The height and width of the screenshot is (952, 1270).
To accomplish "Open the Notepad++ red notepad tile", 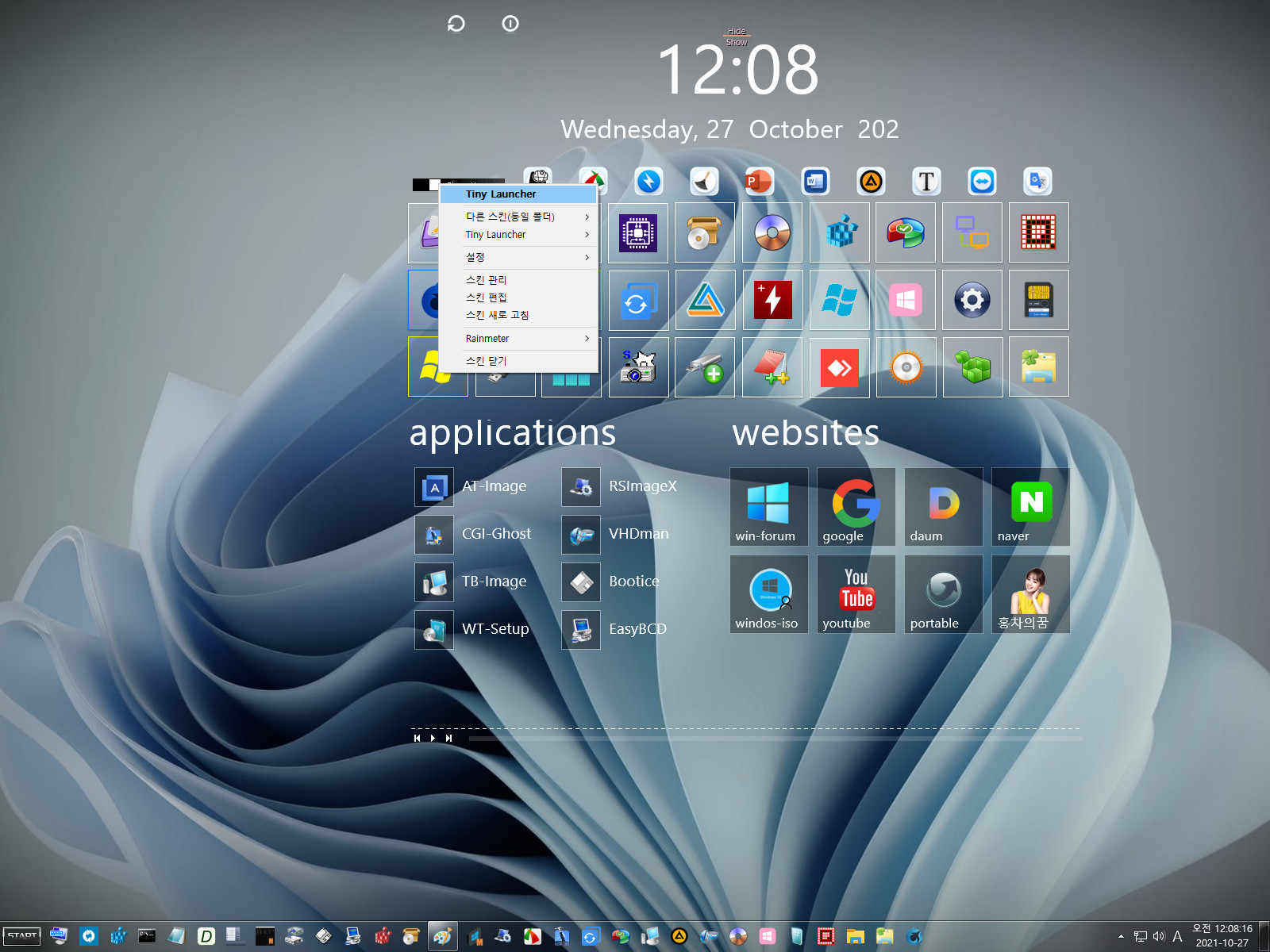I will (x=772, y=367).
